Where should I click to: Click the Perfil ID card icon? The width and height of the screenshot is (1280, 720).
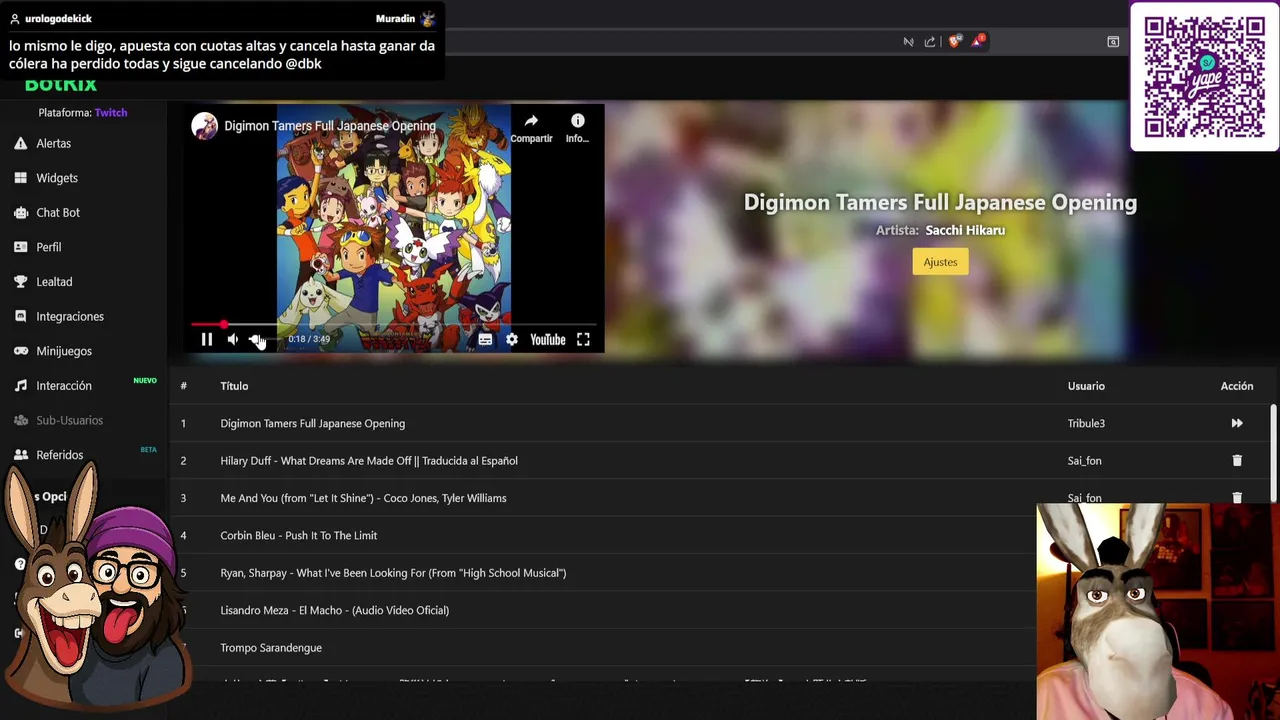[x=20, y=247]
